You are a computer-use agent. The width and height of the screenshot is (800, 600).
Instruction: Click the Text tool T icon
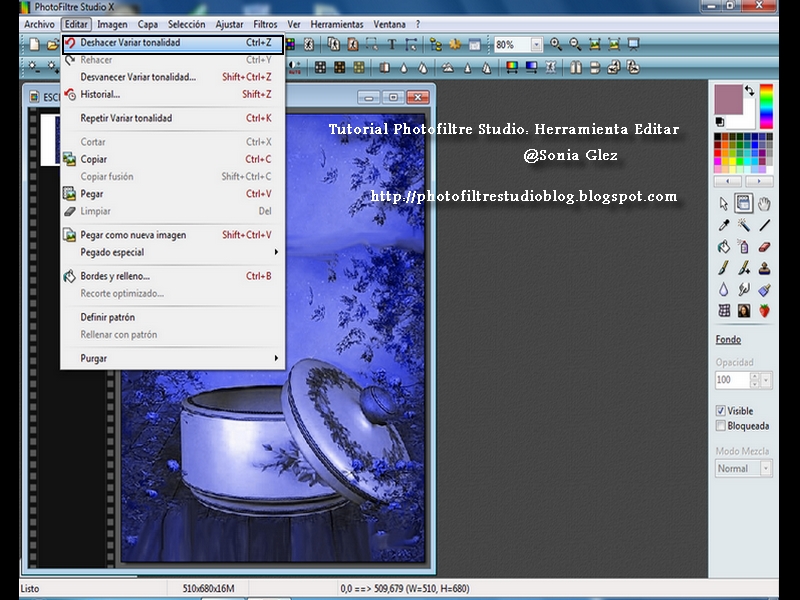[391, 44]
